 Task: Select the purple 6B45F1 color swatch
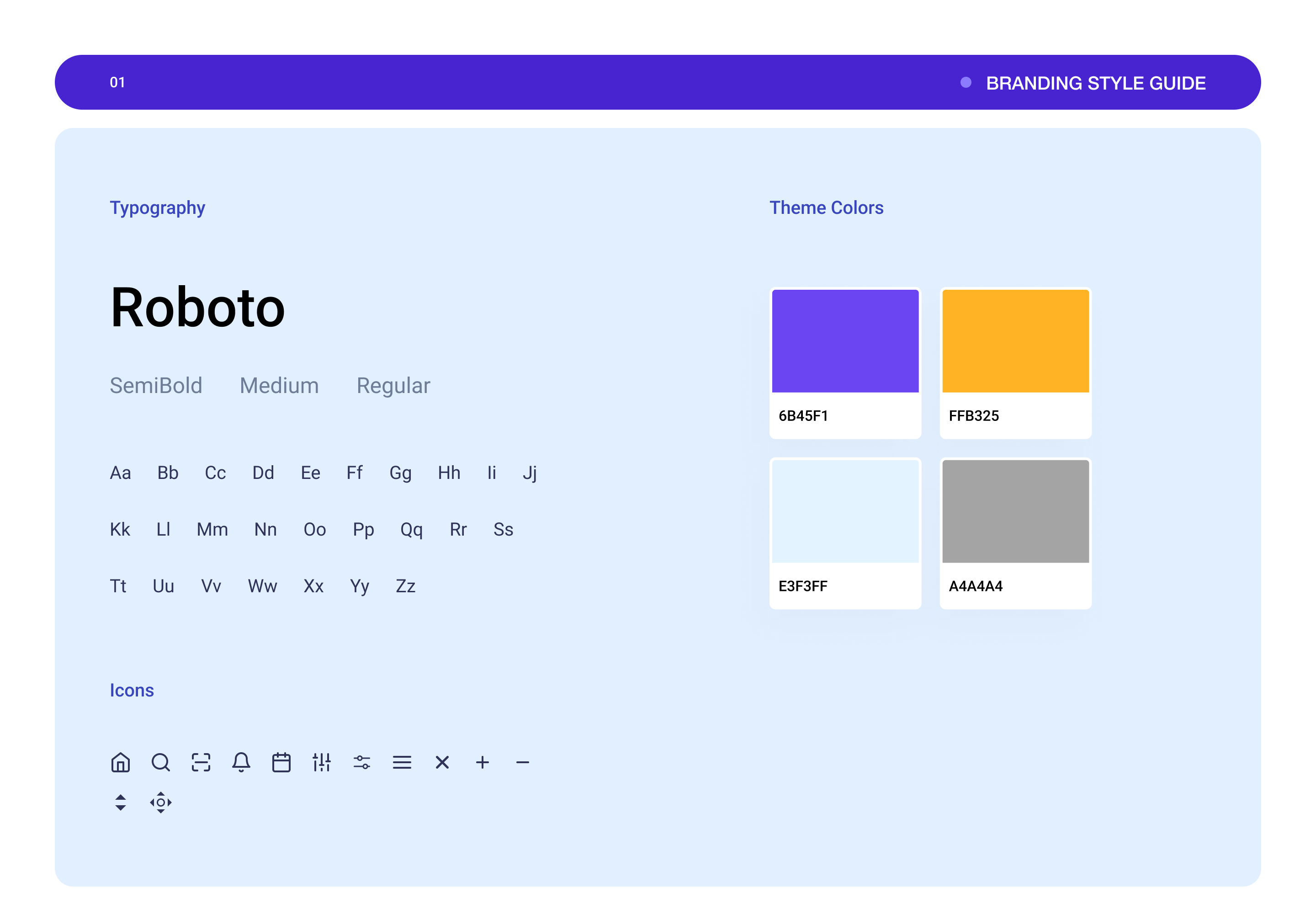pyautogui.click(x=845, y=341)
